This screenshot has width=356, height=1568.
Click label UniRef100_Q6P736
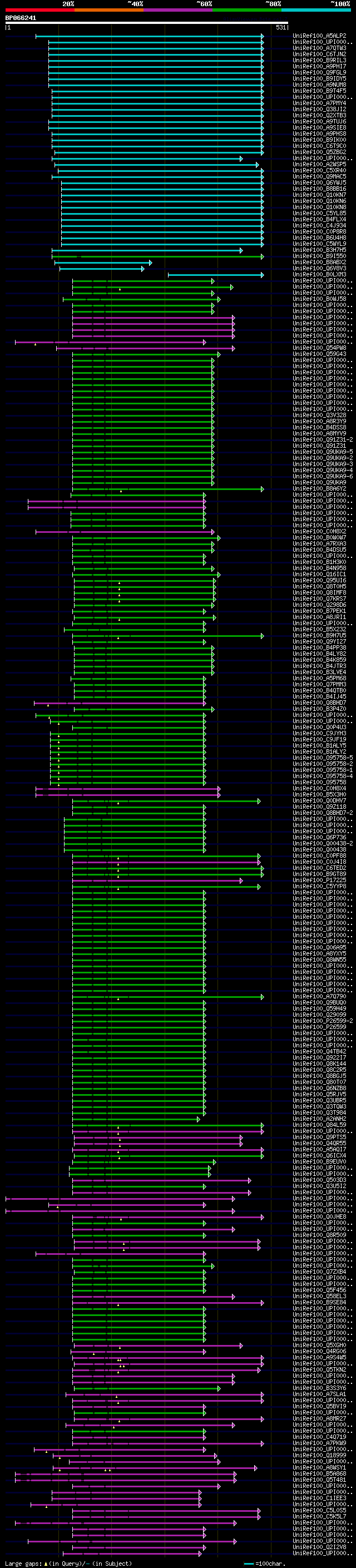319,838
